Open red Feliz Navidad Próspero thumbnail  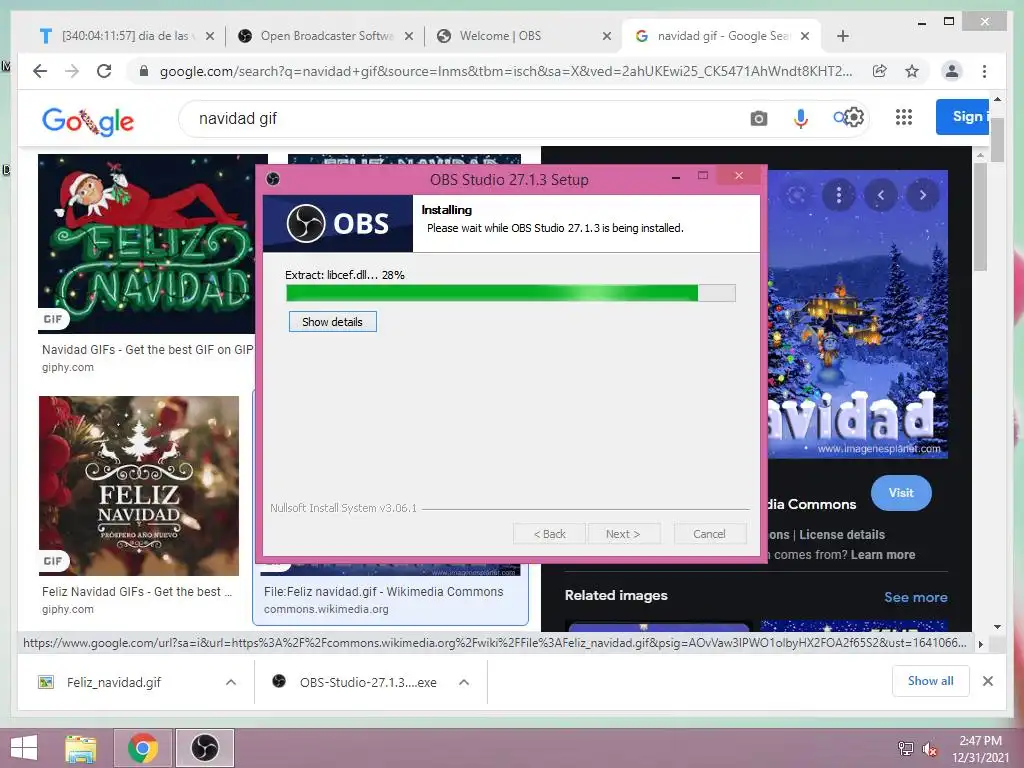point(139,486)
